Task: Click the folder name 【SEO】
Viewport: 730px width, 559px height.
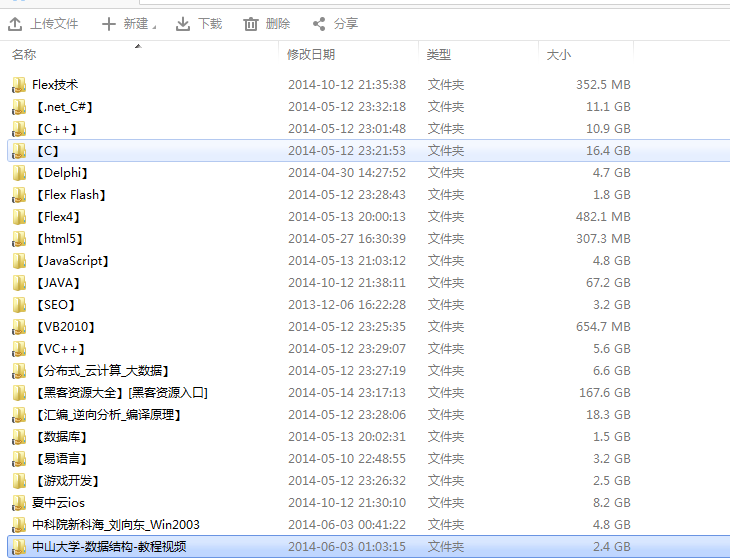Action: tap(56, 305)
